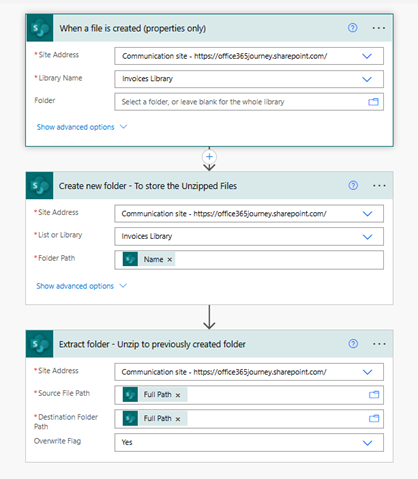Open ellipsis menu of 'Extract folder' action

379,344
